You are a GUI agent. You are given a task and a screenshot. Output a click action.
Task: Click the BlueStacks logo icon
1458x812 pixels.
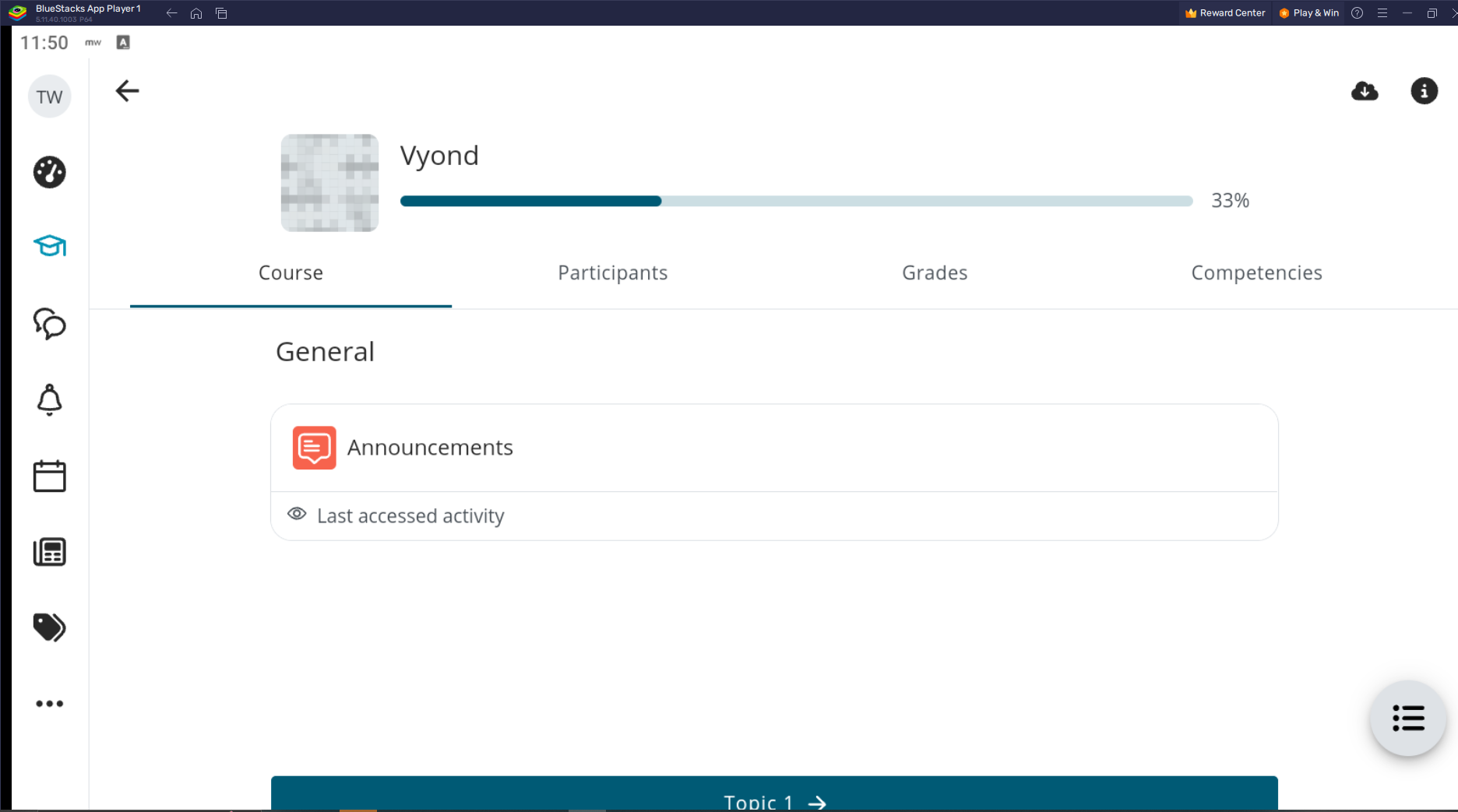17,12
